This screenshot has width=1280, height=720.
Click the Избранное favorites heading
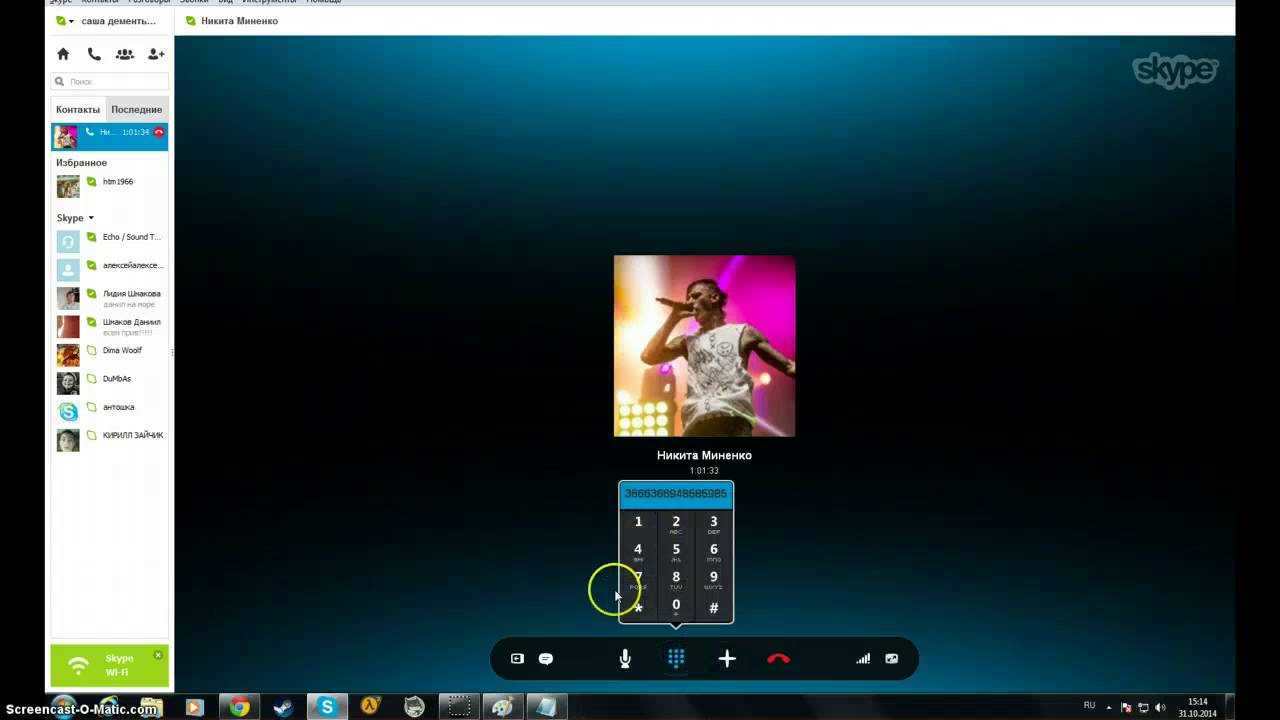click(x=81, y=162)
